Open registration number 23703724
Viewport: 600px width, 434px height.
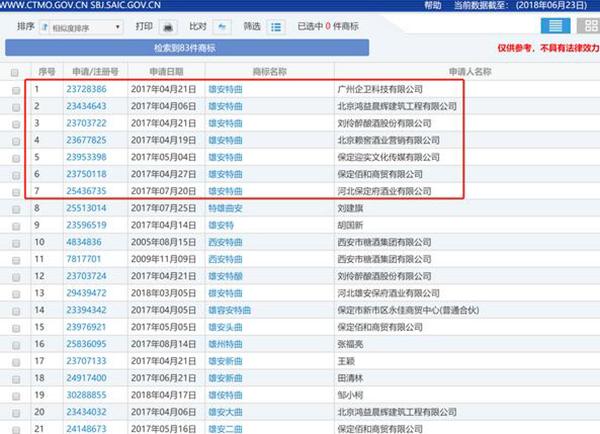pos(86,276)
